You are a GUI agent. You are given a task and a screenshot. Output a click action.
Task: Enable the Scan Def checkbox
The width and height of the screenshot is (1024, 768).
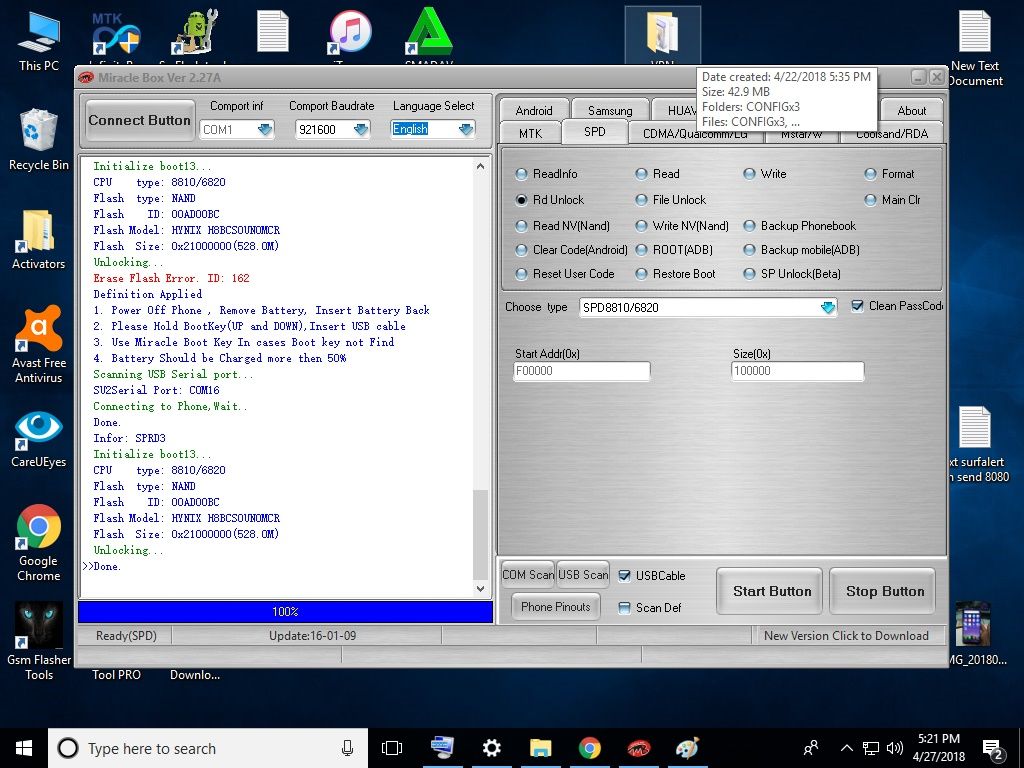point(624,608)
